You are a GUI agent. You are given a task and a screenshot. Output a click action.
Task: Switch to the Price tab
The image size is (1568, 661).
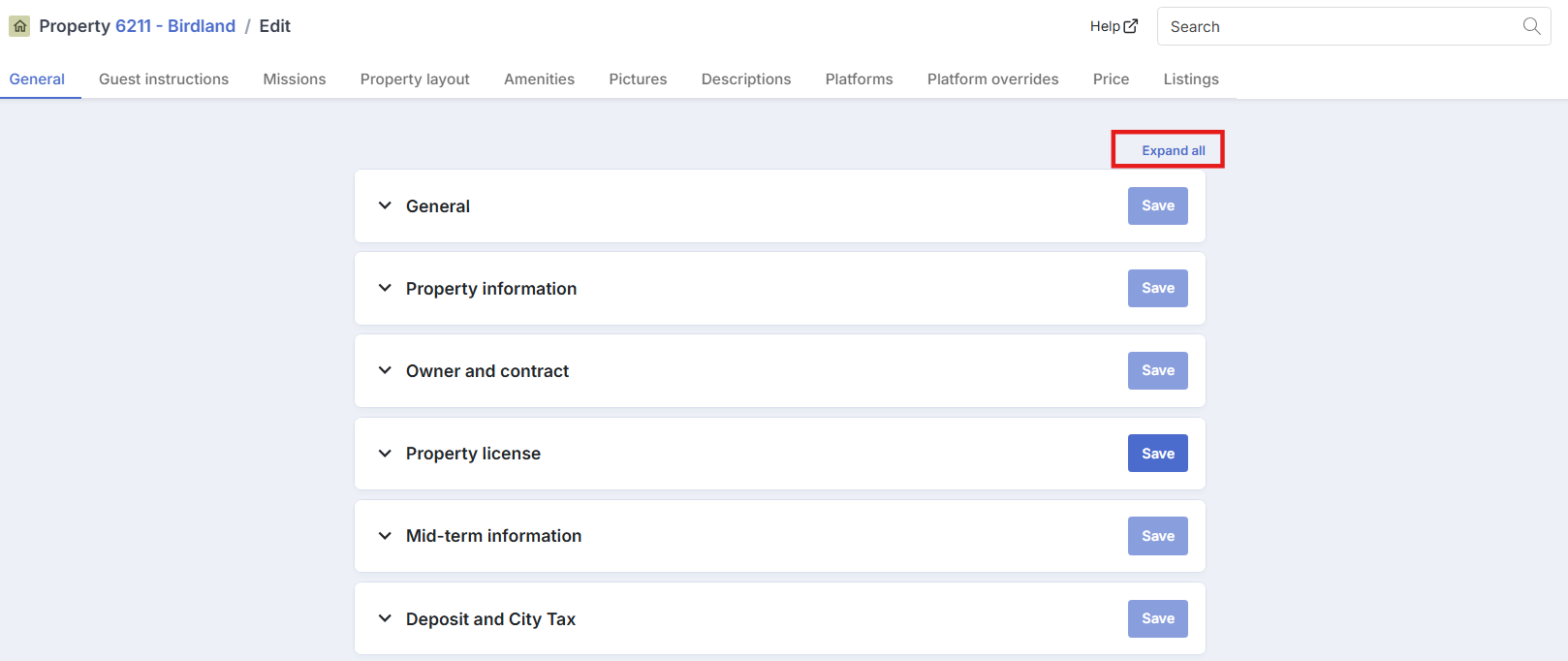pos(1111,79)
